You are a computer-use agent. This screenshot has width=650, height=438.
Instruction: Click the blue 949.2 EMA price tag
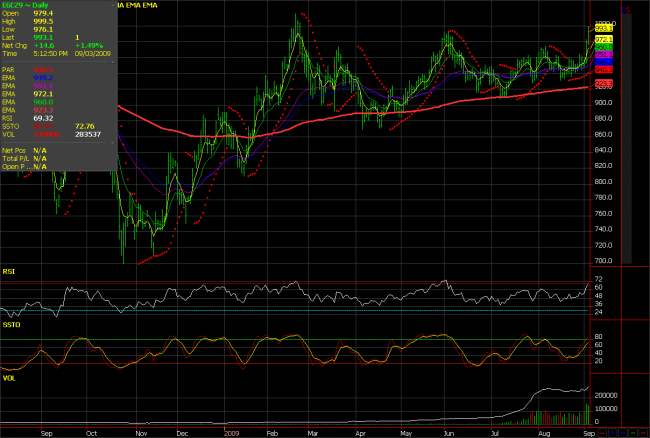pyautogui.click(x=604, y=62)
